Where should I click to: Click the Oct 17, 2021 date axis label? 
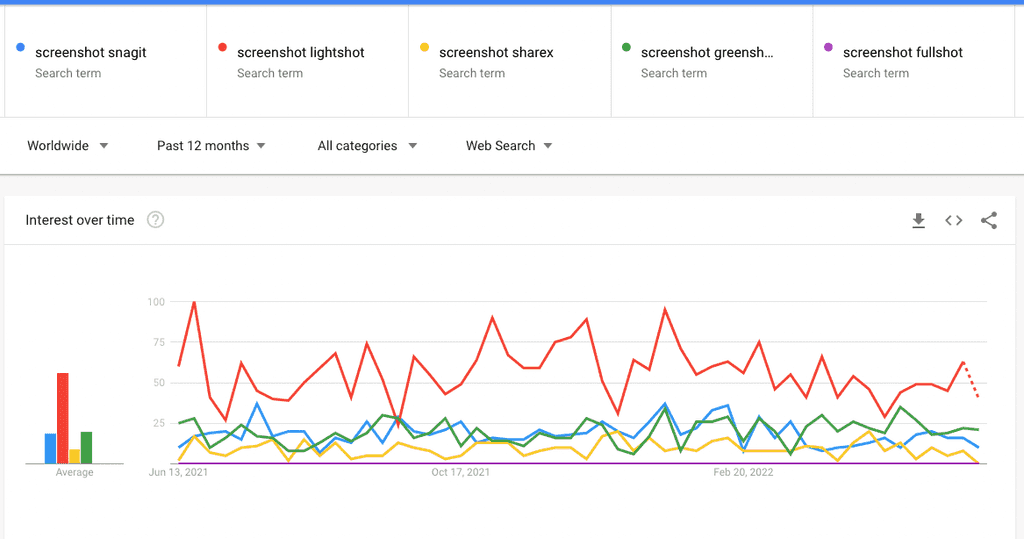[461, 472]
